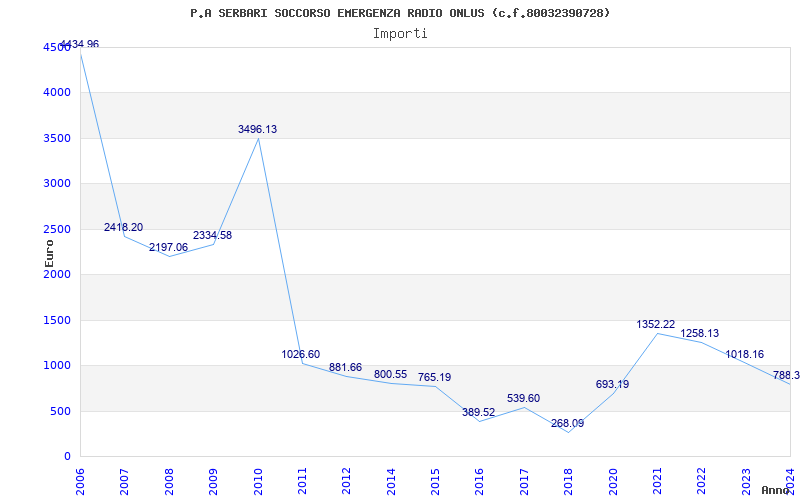Viewport: 800px width, 500px height.
Task: Click the 2015 year label
Action: (x=435, y=481)
